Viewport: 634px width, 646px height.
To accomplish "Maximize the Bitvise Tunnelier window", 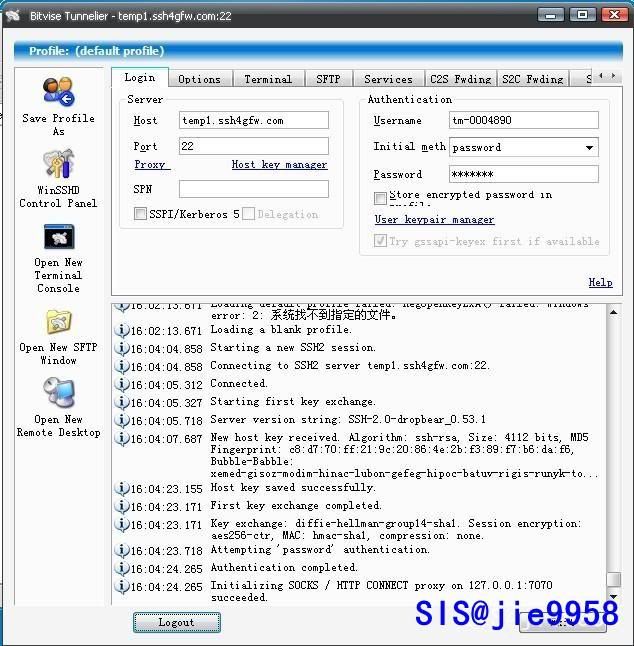I will (583, 15).
